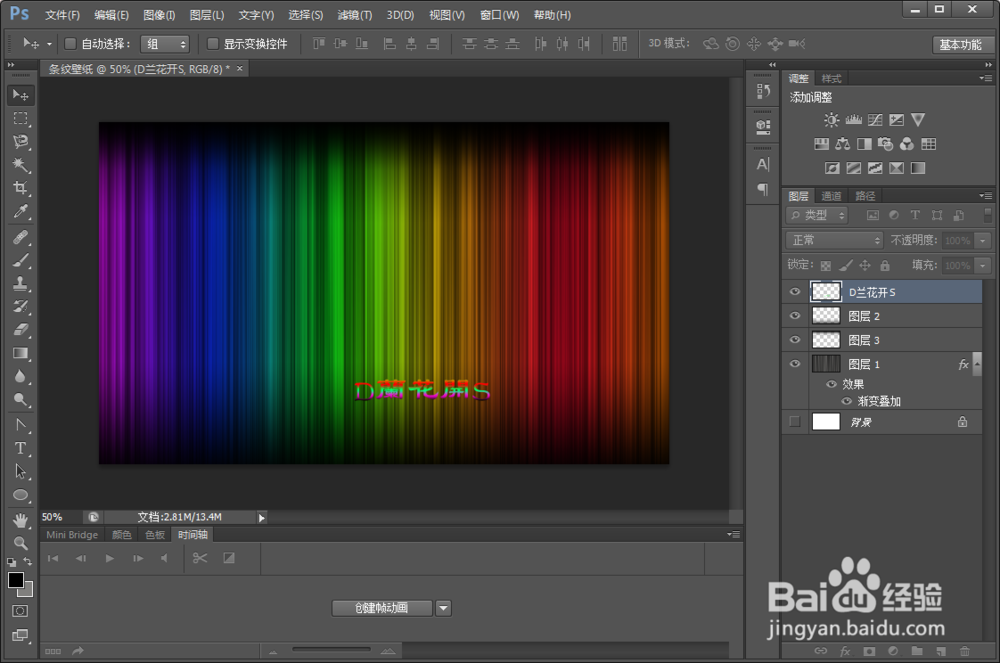Select the Hand tool
This screenshot has height=663, width=1000.
pos(20,520)
